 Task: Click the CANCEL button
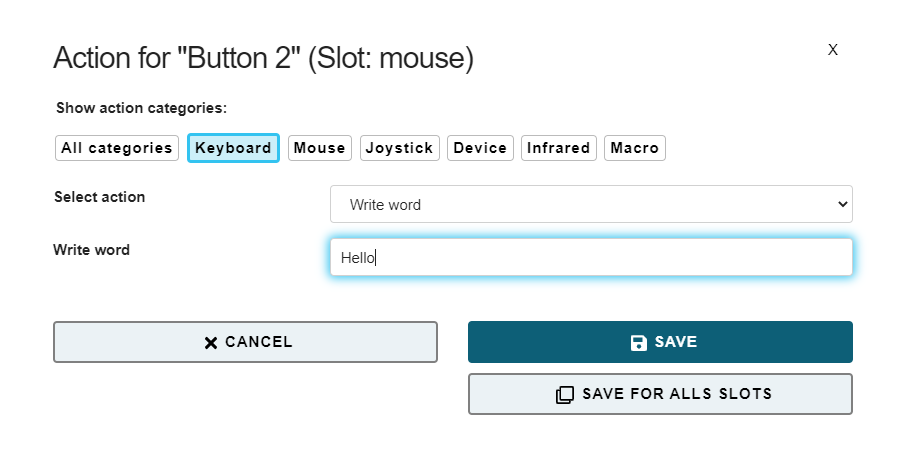pos(246,342)
